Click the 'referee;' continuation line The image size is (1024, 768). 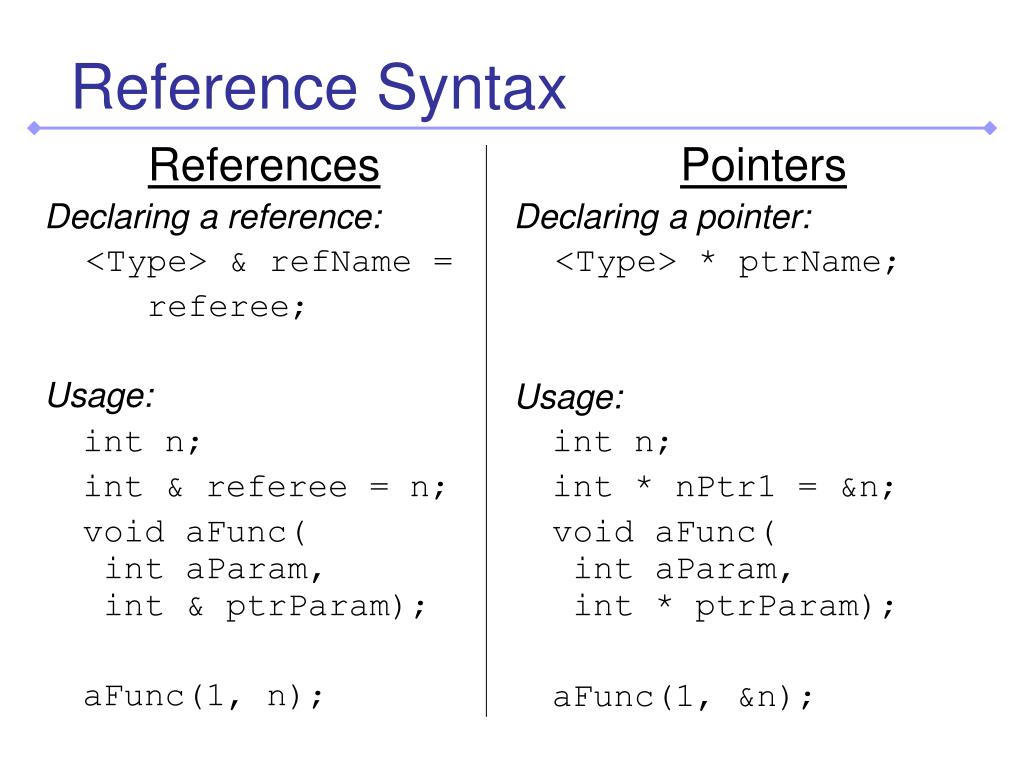click(227, 307)
